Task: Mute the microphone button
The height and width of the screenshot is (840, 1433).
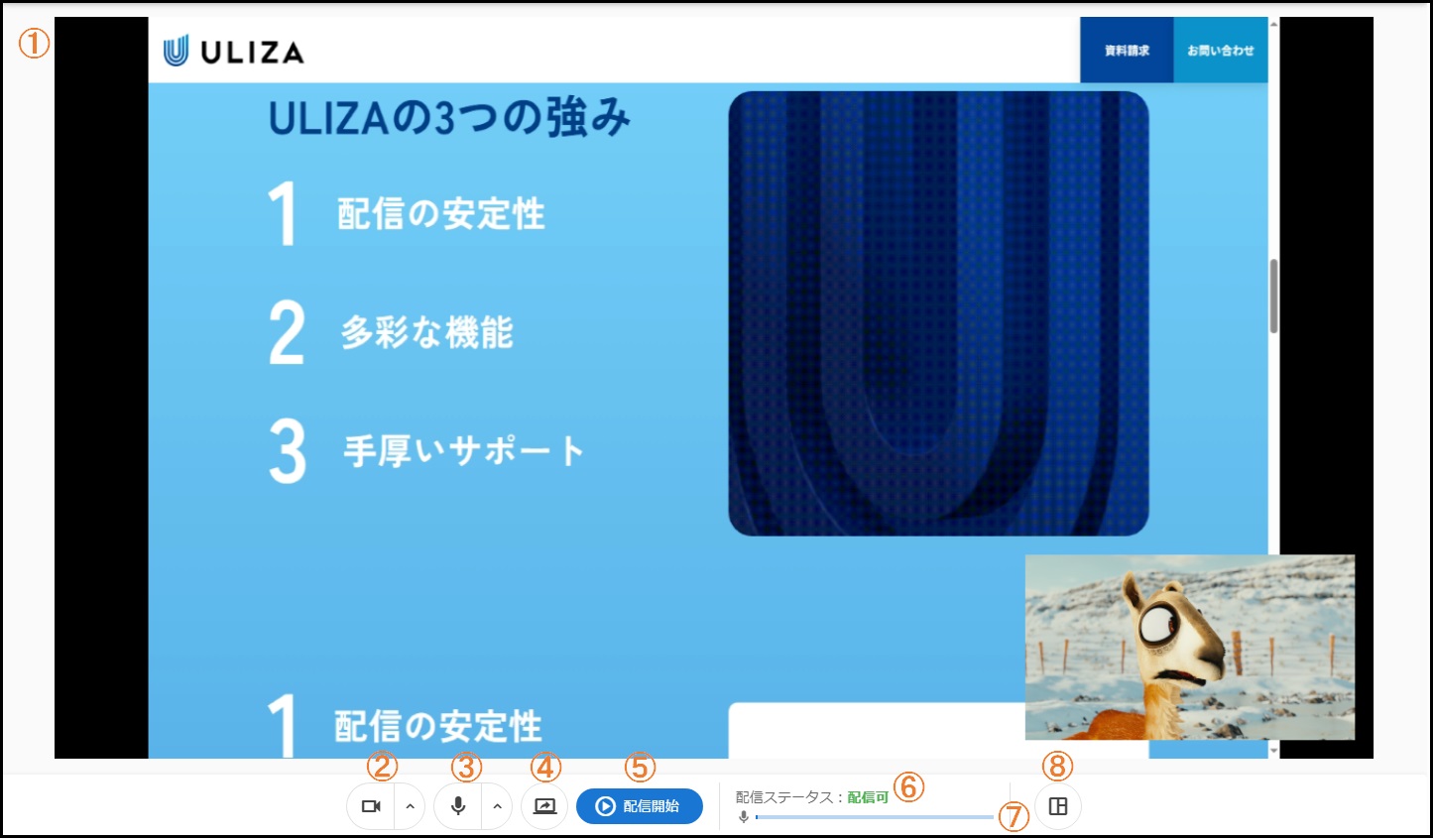Action: click(458, 806)
